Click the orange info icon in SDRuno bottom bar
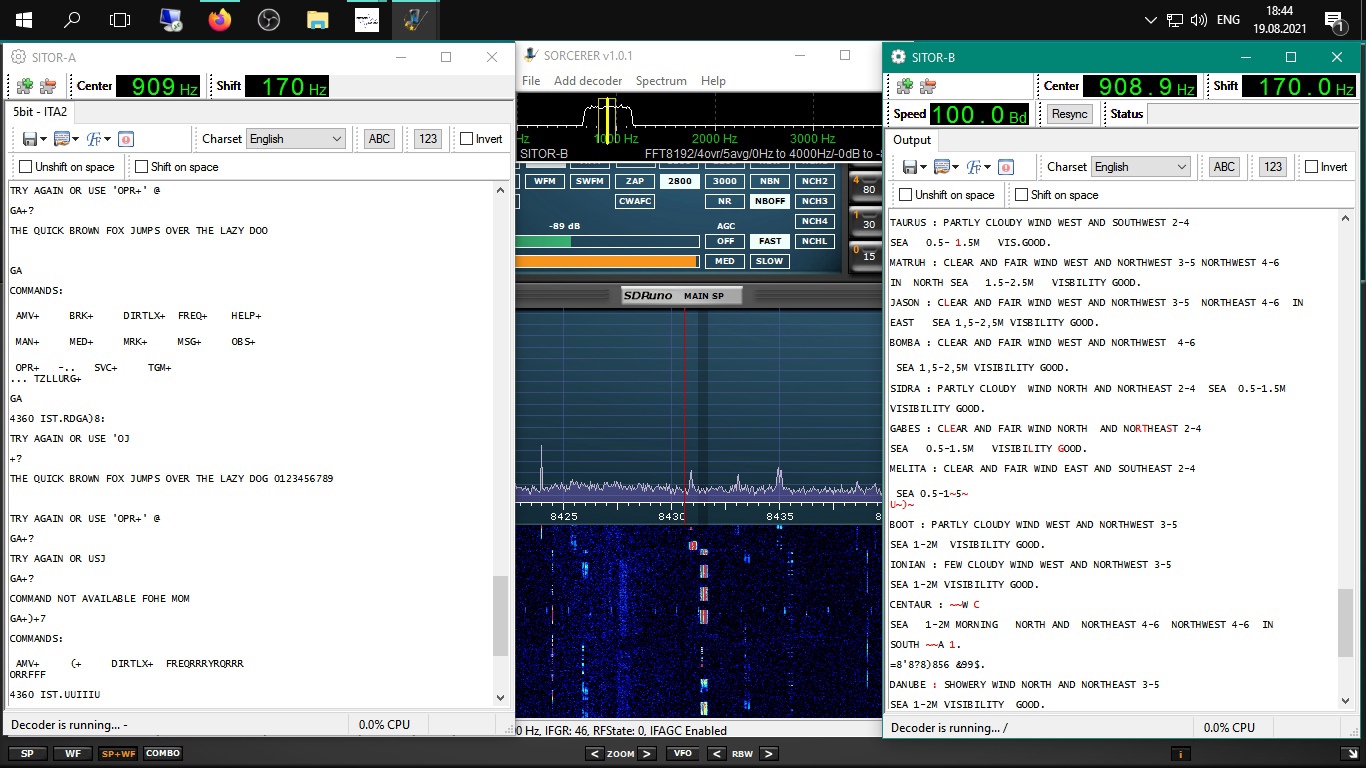1366x768 pixels. coord(1181,753)
